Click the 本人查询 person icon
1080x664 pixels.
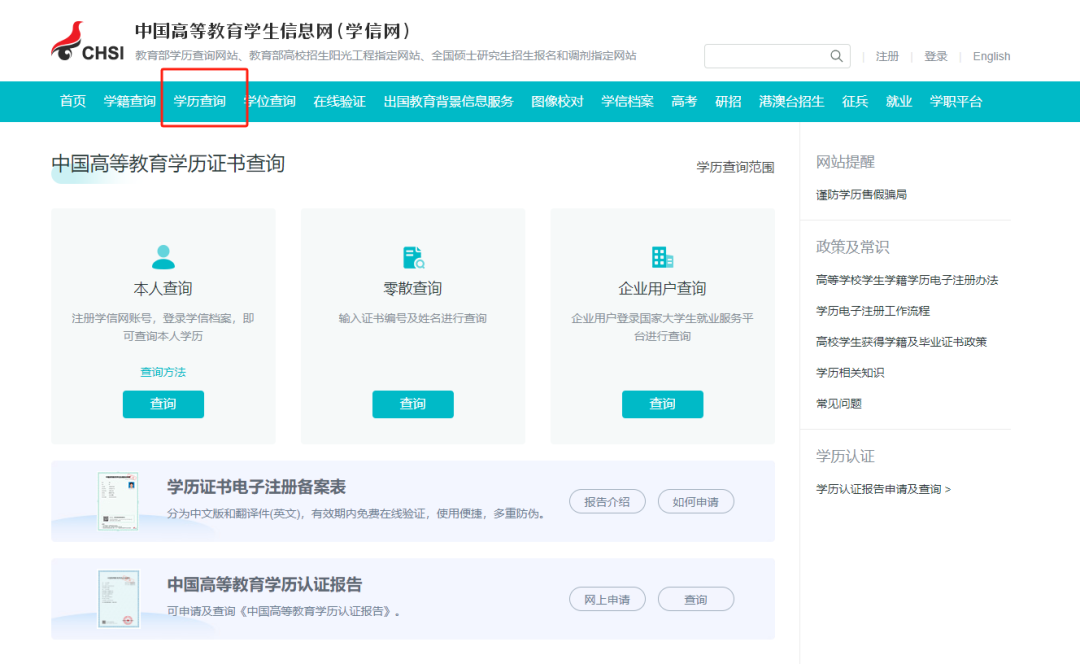163,257
